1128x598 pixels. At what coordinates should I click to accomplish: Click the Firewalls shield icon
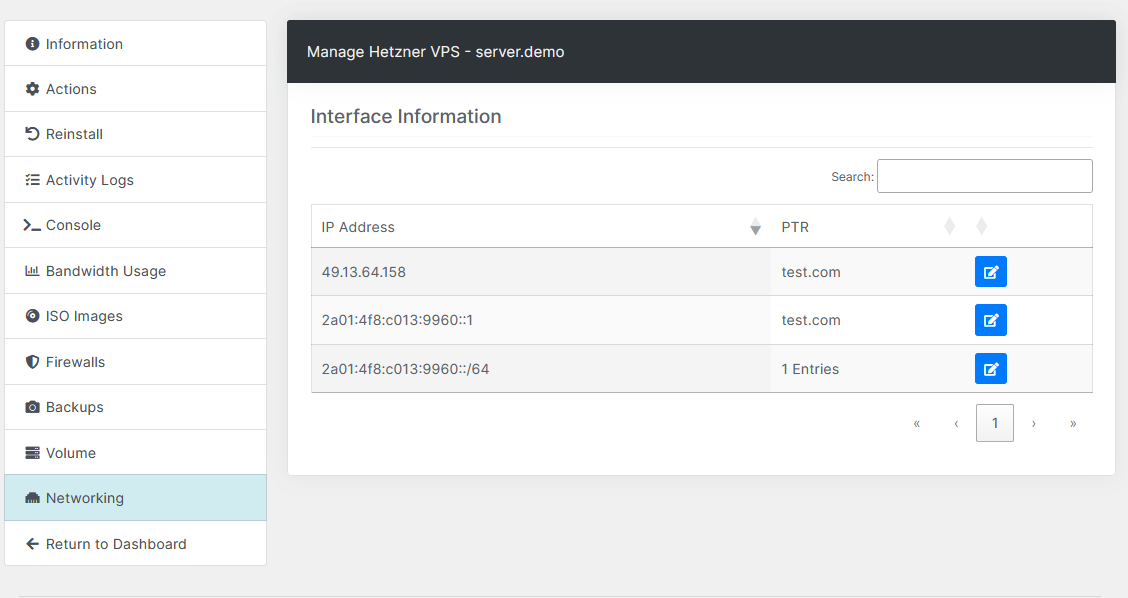click(x=32, y=362)
